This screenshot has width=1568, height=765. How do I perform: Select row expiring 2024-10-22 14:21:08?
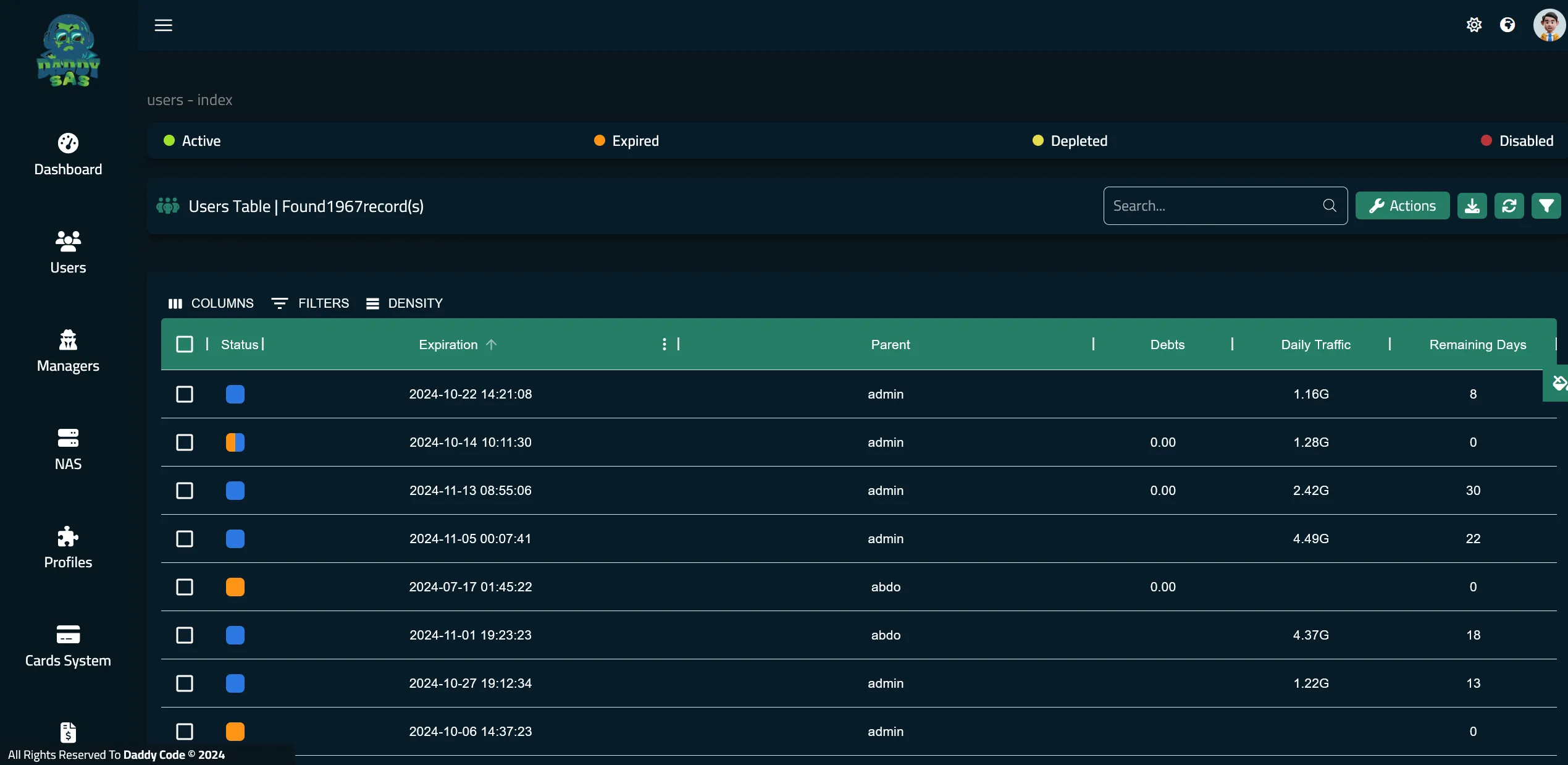(x=185, y=394)
